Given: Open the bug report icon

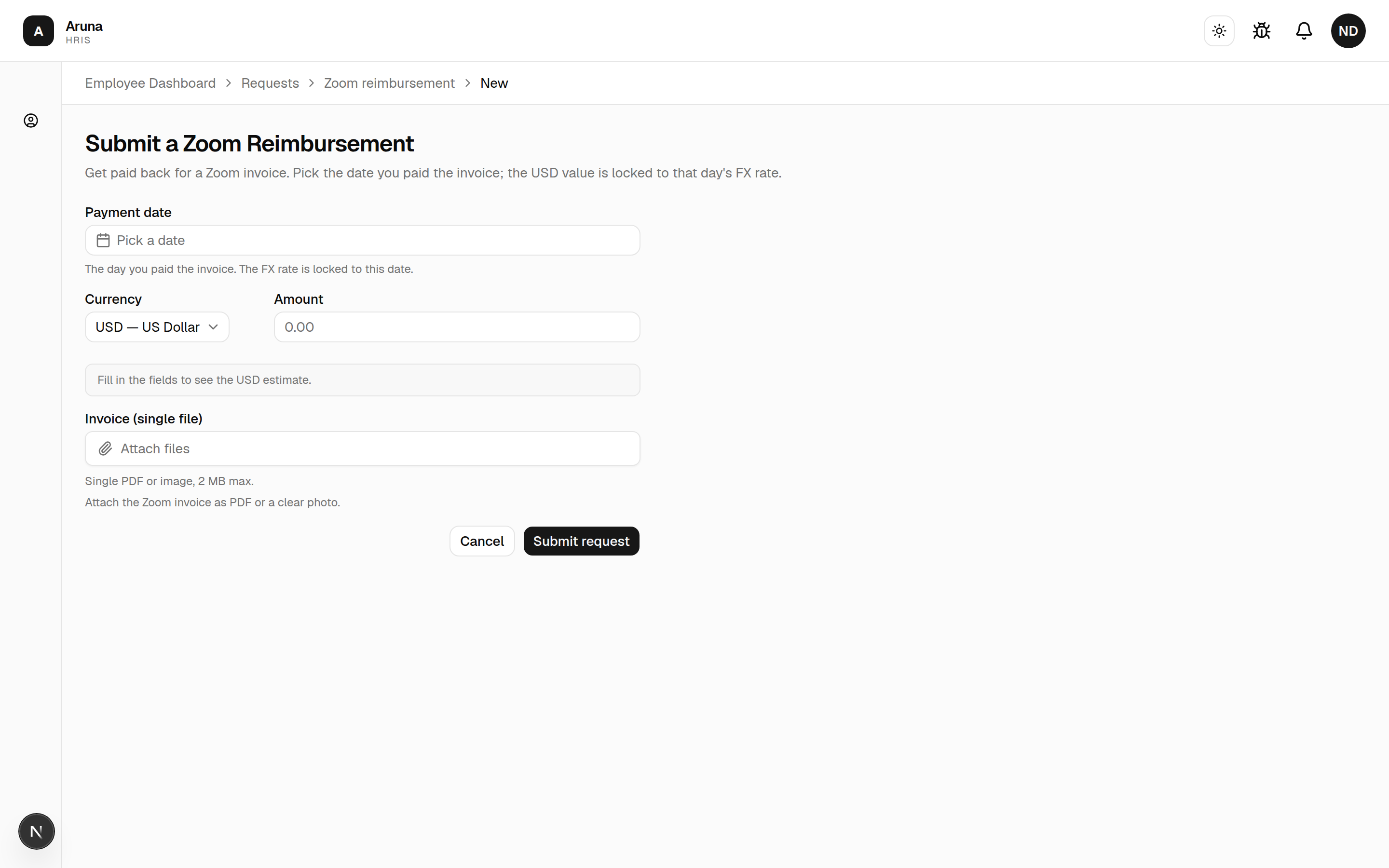Looking at the screenshot, I should pyautogui.click(x=1262, y=31).
